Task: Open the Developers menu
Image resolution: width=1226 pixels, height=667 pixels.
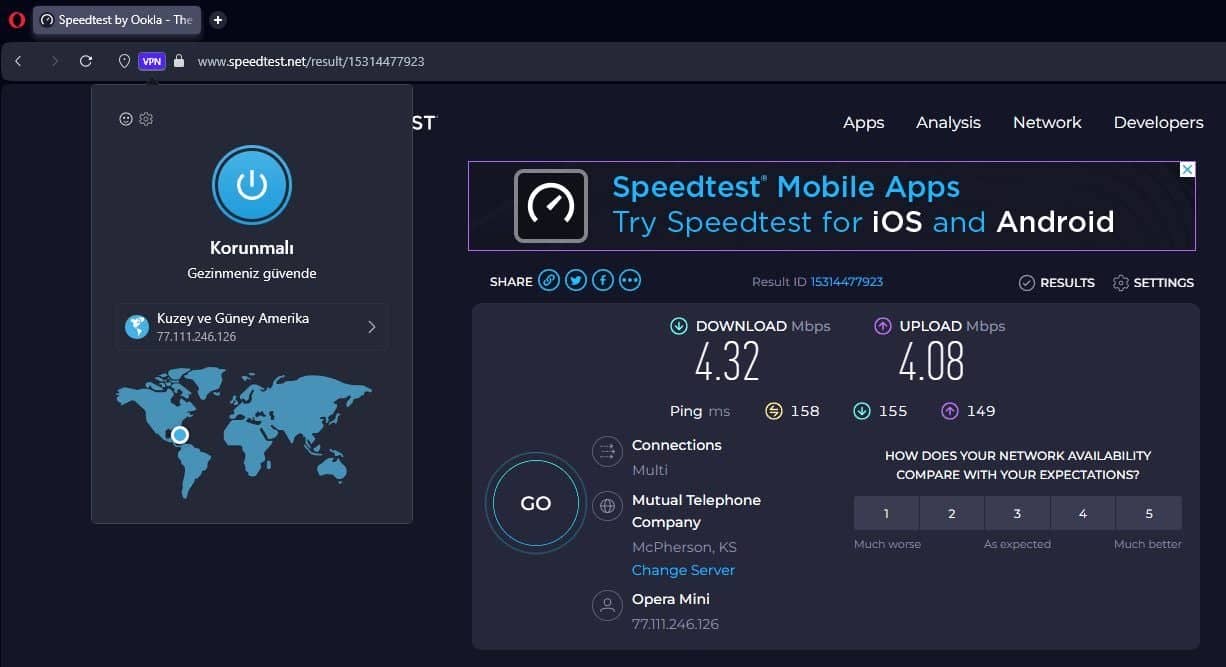Action: (x=1158, y=122)
